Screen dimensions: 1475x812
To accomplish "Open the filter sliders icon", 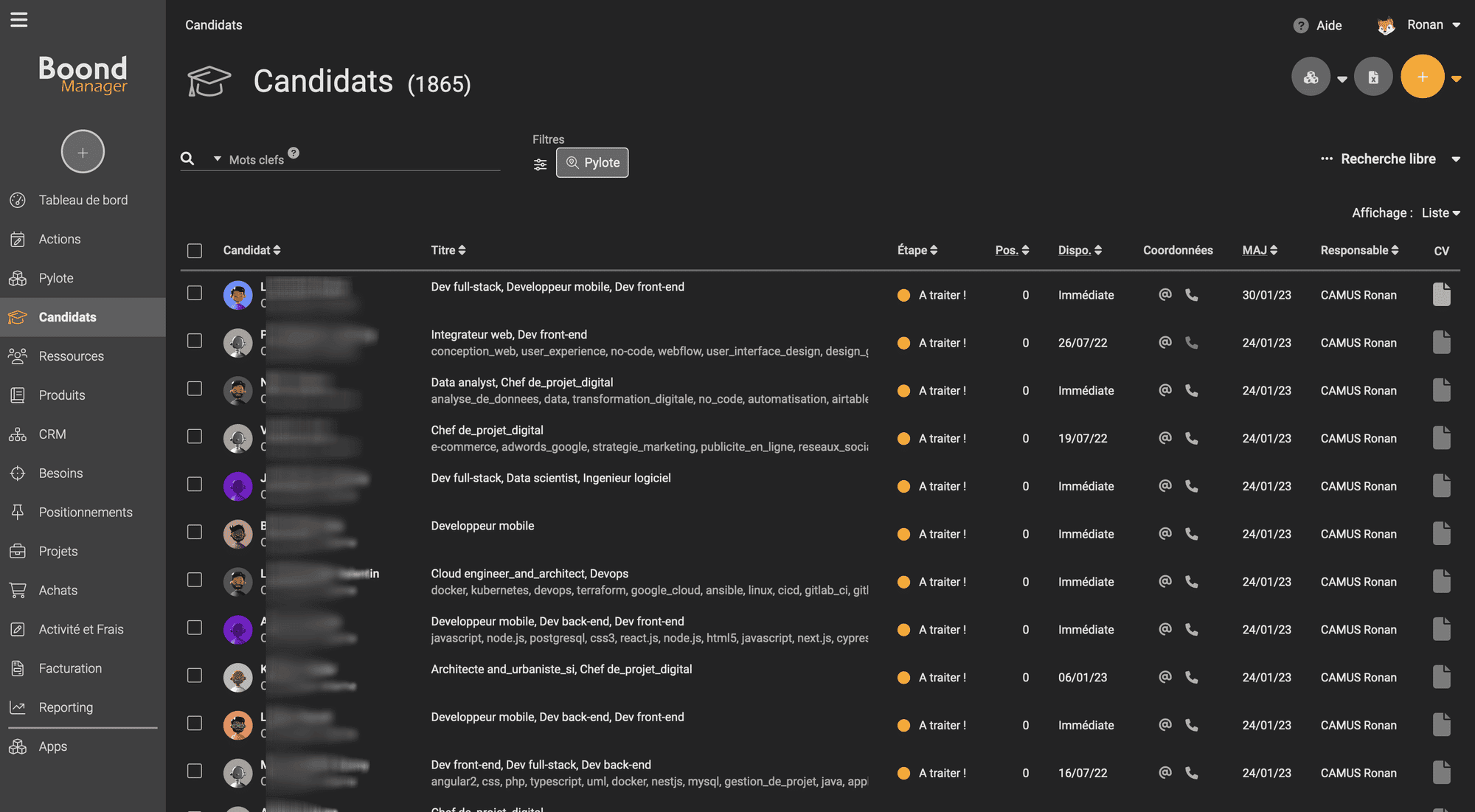I will pos(541,164).
